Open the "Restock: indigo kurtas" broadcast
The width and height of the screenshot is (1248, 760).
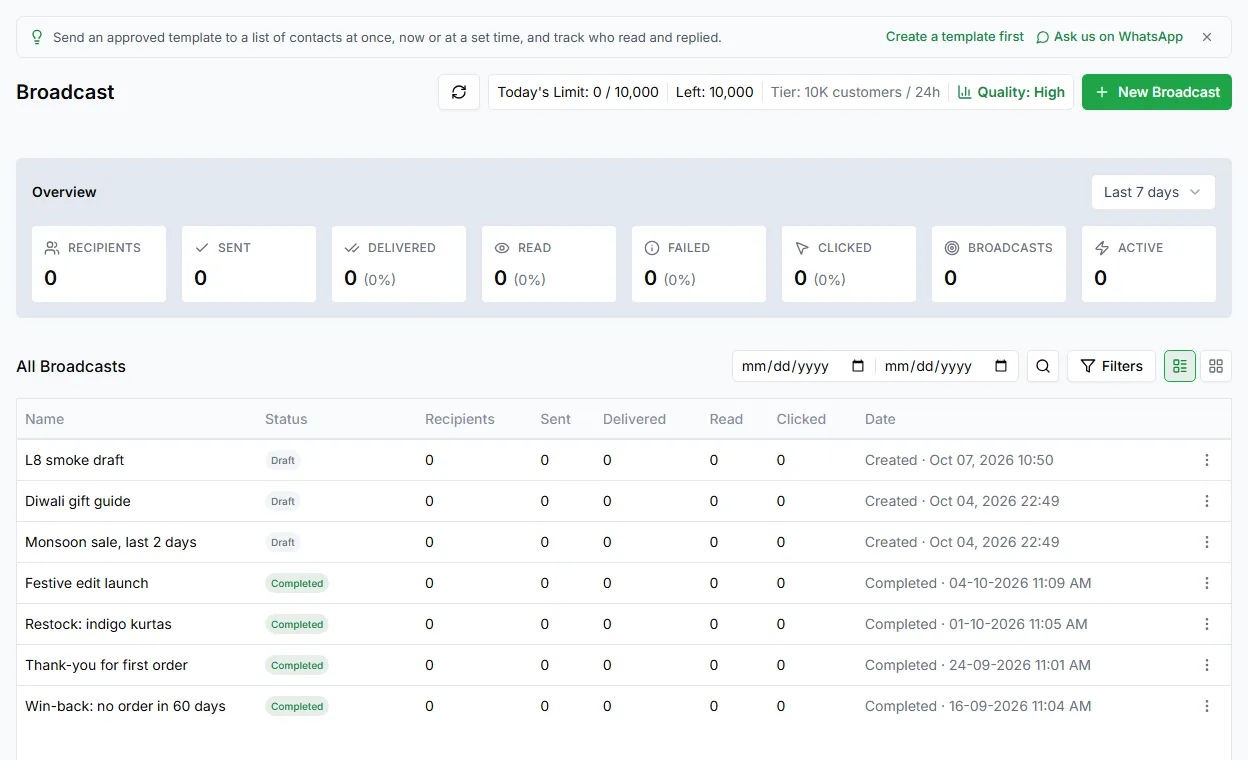[x=98, y=624]
